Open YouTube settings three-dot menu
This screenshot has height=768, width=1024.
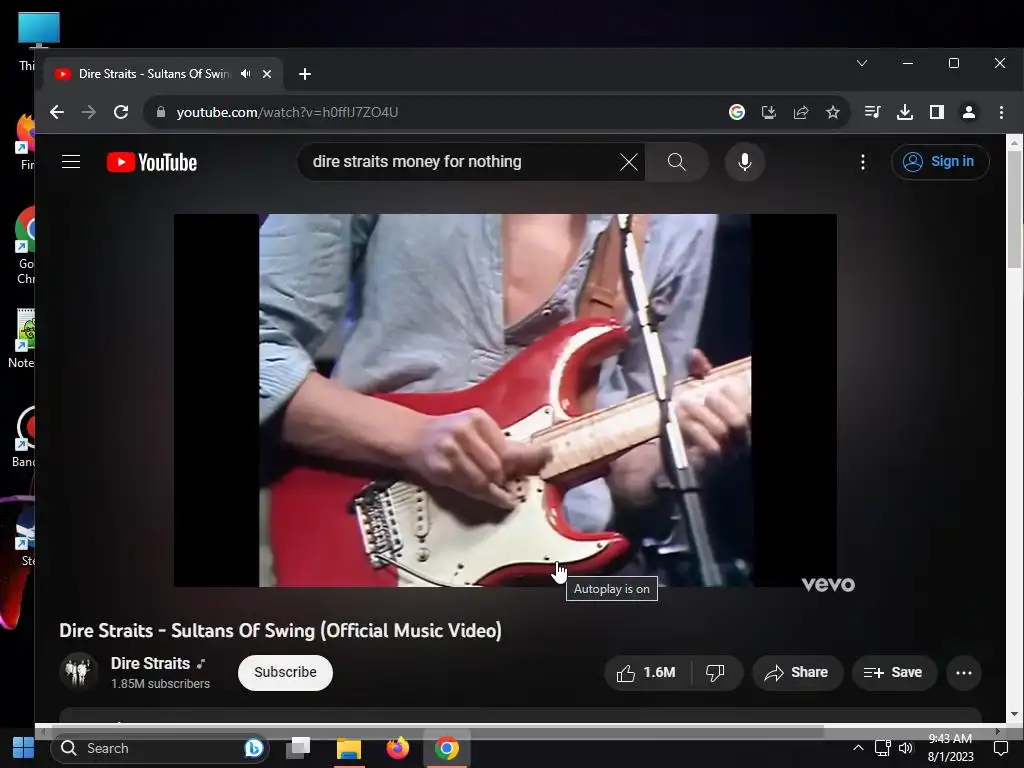point(863,162)
